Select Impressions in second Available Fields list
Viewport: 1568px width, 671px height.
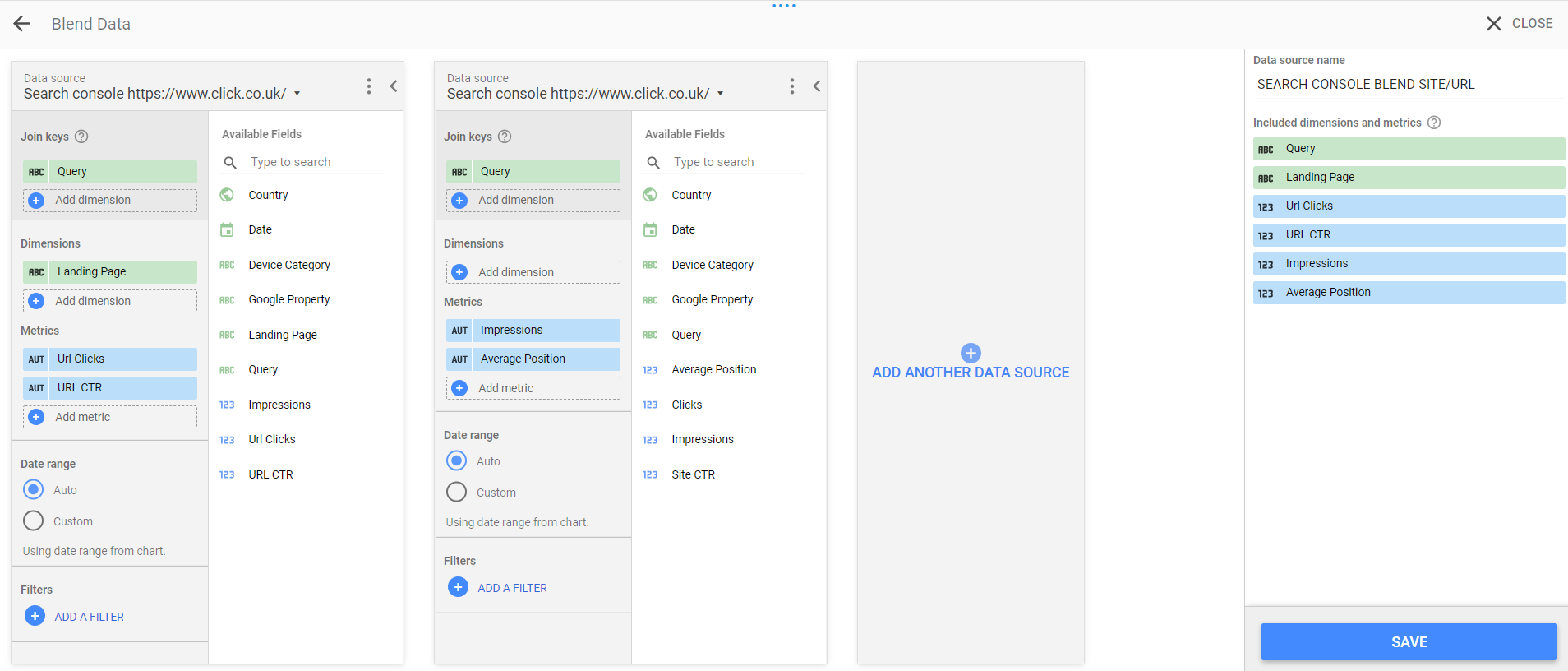click(703, 440)
